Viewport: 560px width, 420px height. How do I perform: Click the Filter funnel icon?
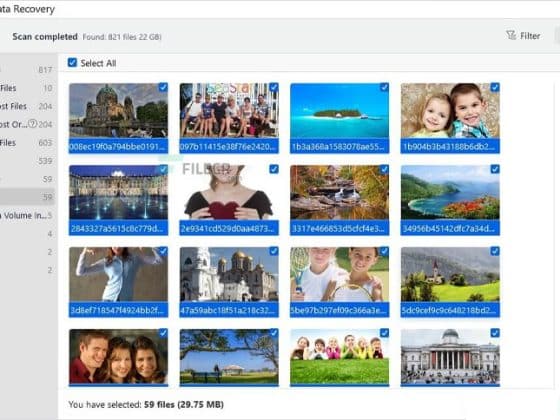point(511,35)
